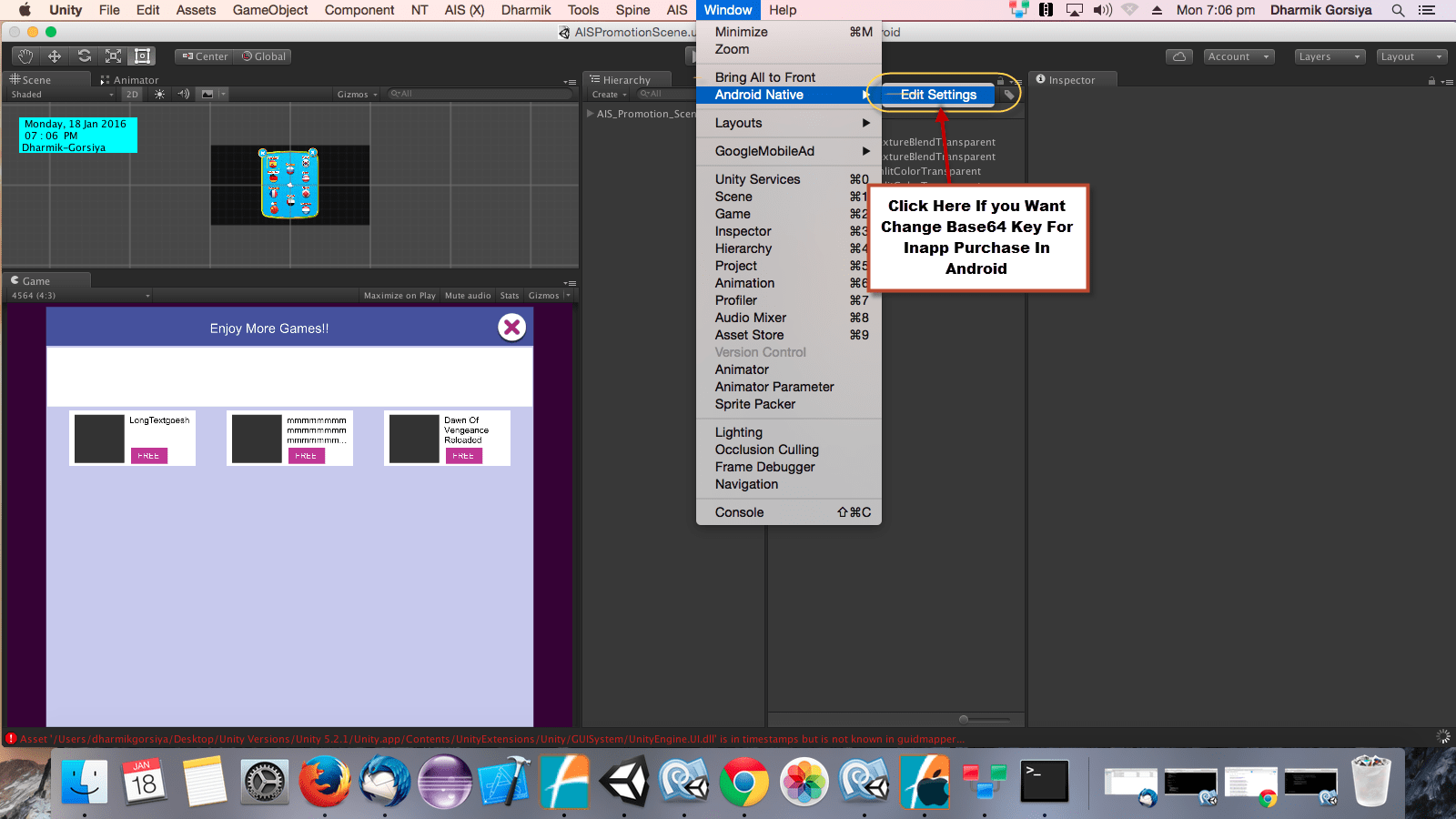
Task: Click Scene view search field
Action: click(x=479, y=94)
